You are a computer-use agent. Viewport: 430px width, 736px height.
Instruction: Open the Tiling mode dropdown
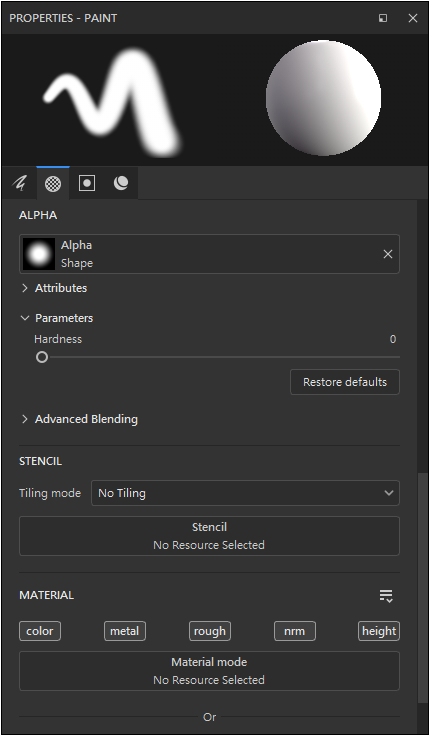click(x=246, y=493)
